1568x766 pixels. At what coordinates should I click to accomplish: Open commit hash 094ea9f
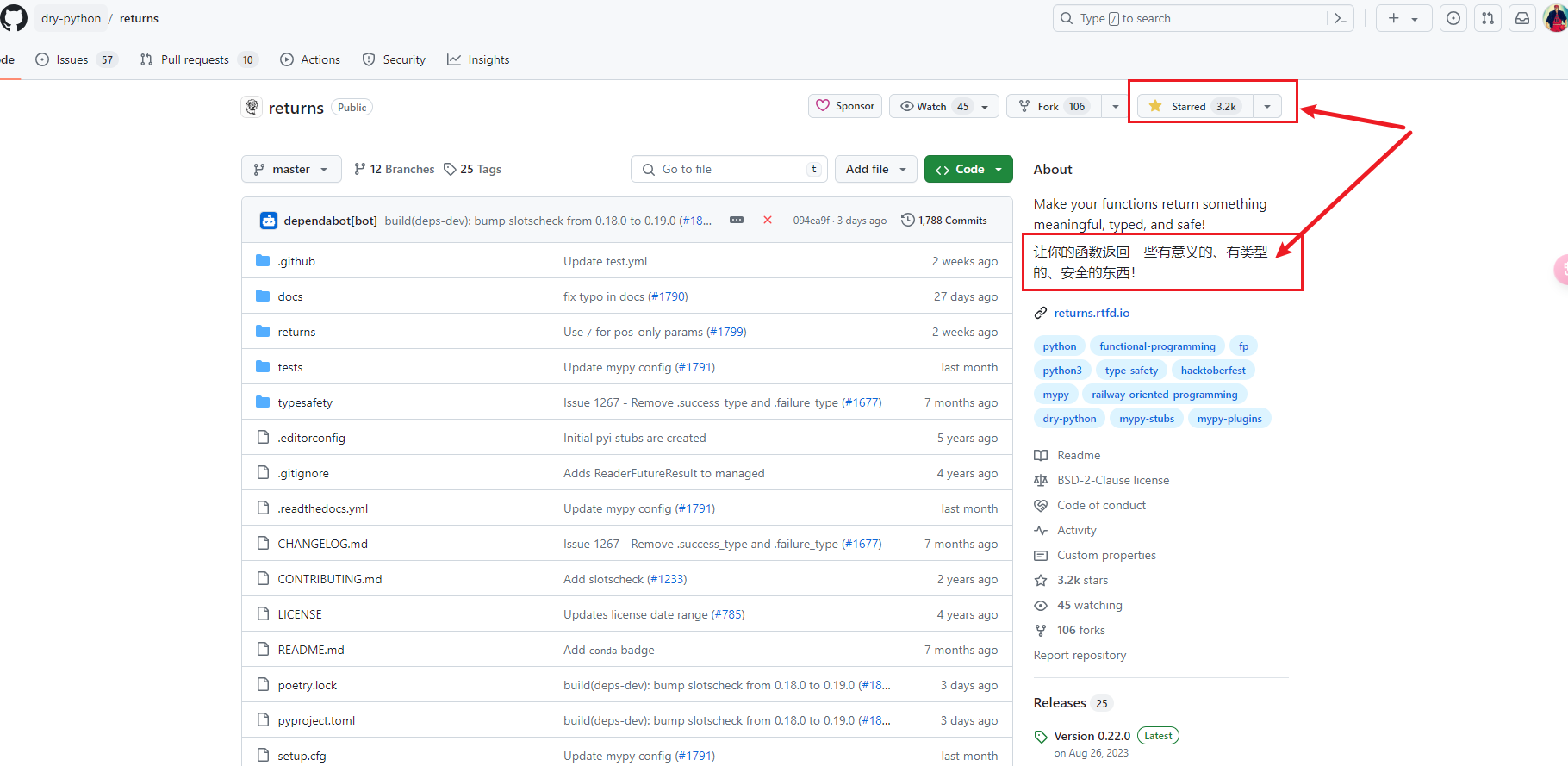(812, 221)
